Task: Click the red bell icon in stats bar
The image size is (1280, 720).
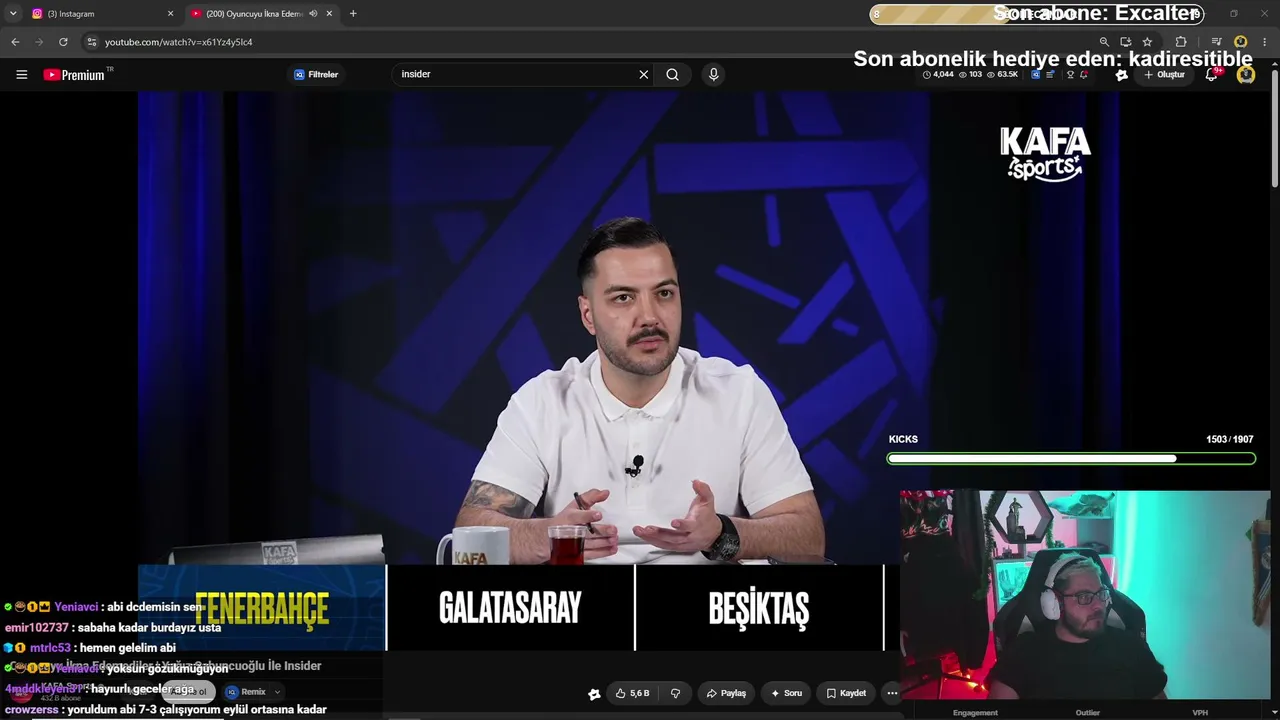Action: point(1084,75)
